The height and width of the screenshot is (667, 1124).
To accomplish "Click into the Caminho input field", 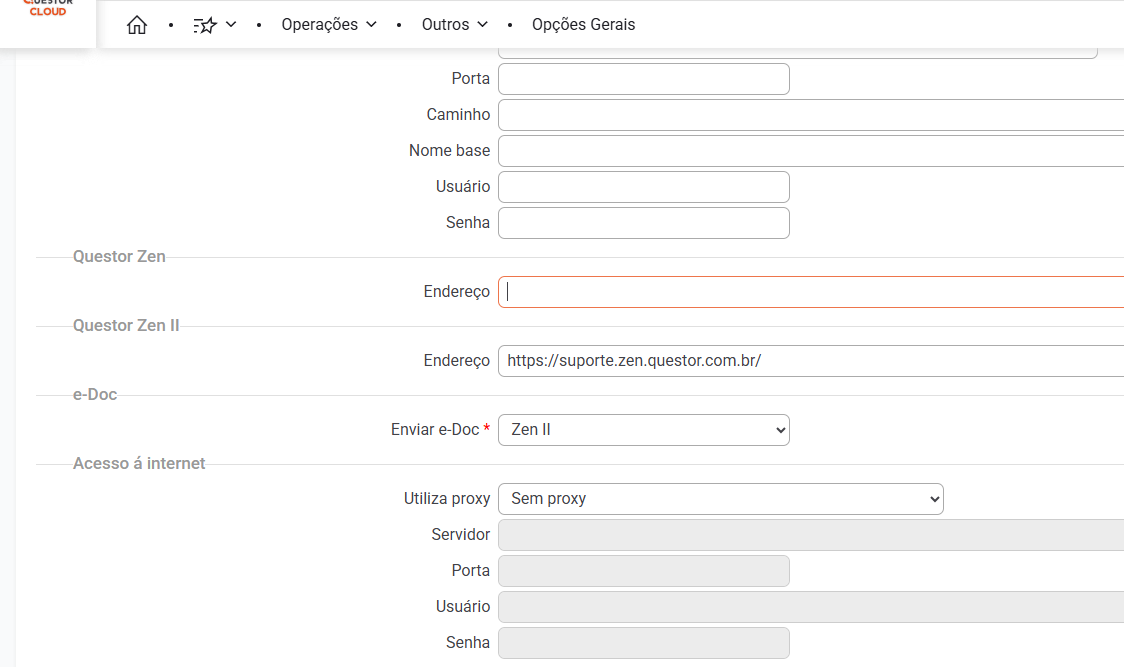I will 811,115.
